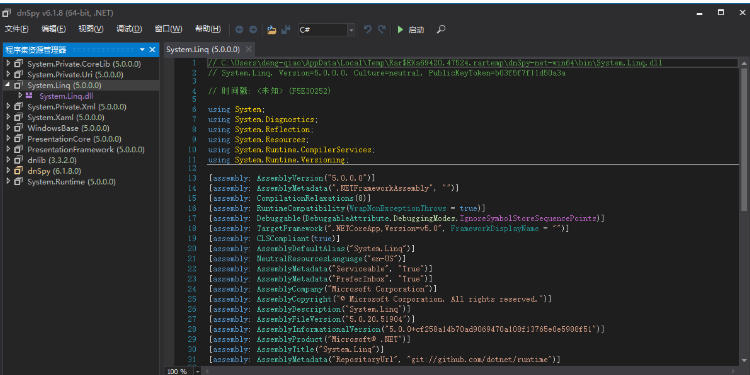Click AssemblyCompany attribute on line 24

(x=290, y=289)
